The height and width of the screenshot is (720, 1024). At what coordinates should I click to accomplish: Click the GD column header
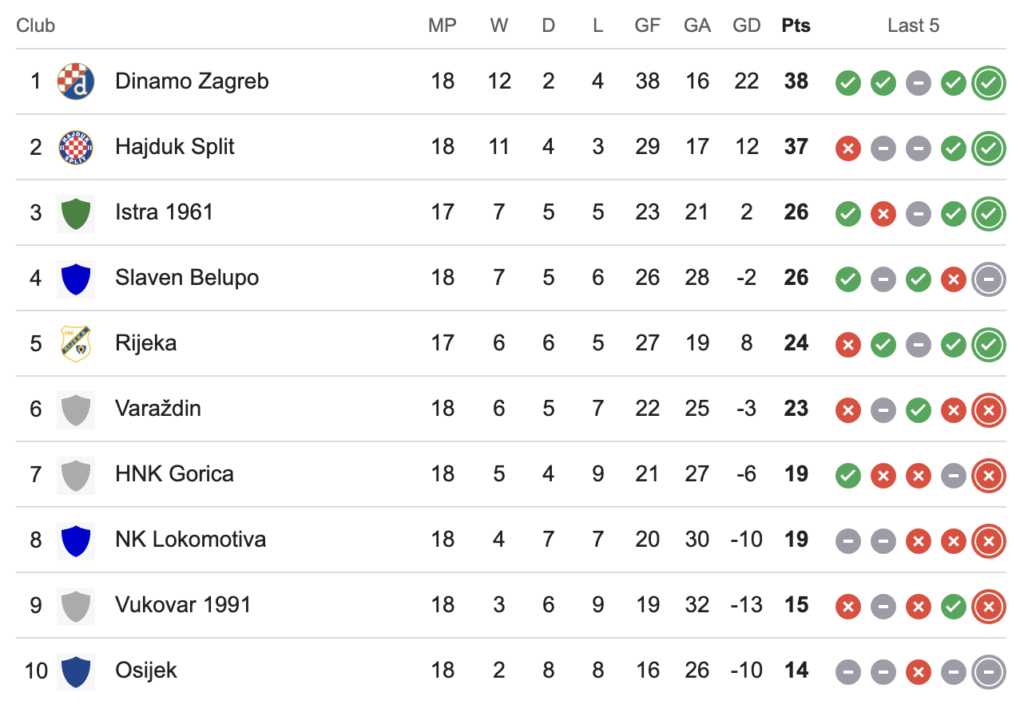click(746, 25)
